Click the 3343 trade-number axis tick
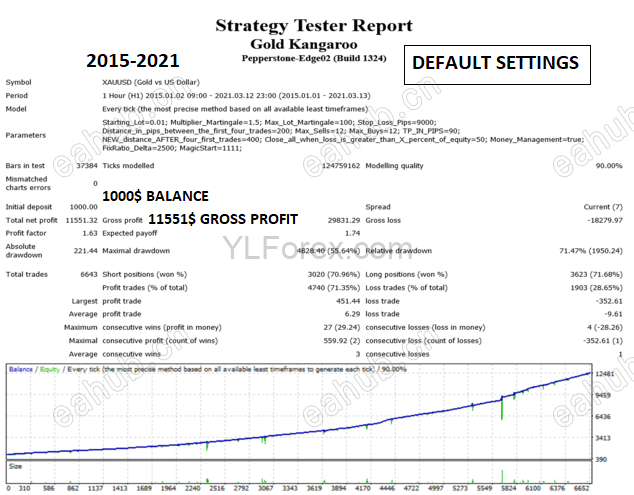The image size is (634, 495). 290,488
